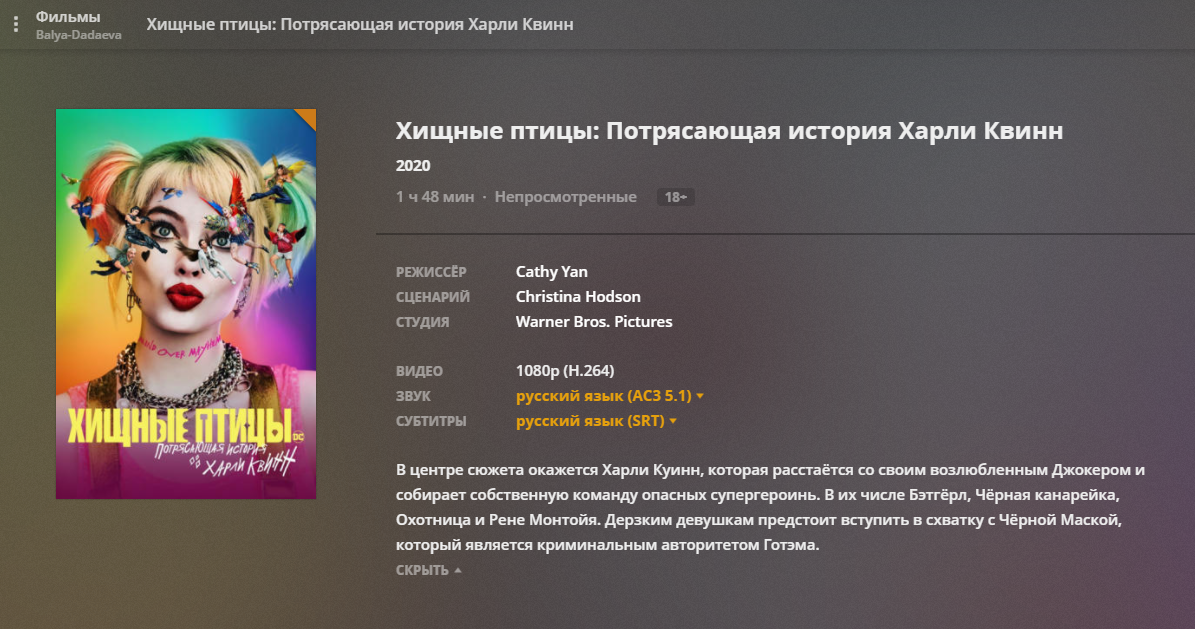This screenshot has height=629, width=1195.
Task: Click the Непросмотренные watched status
Action: click(565, 197)
